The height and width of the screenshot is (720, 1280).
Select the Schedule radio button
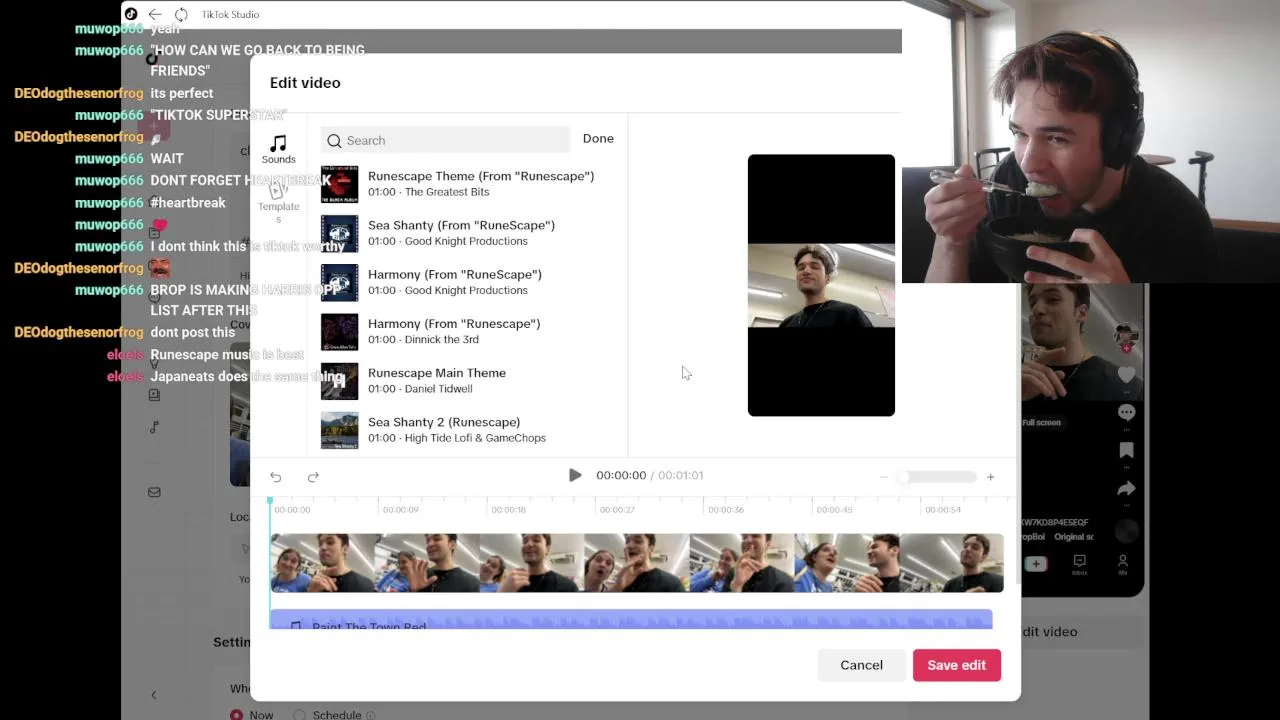click(299, 715)
